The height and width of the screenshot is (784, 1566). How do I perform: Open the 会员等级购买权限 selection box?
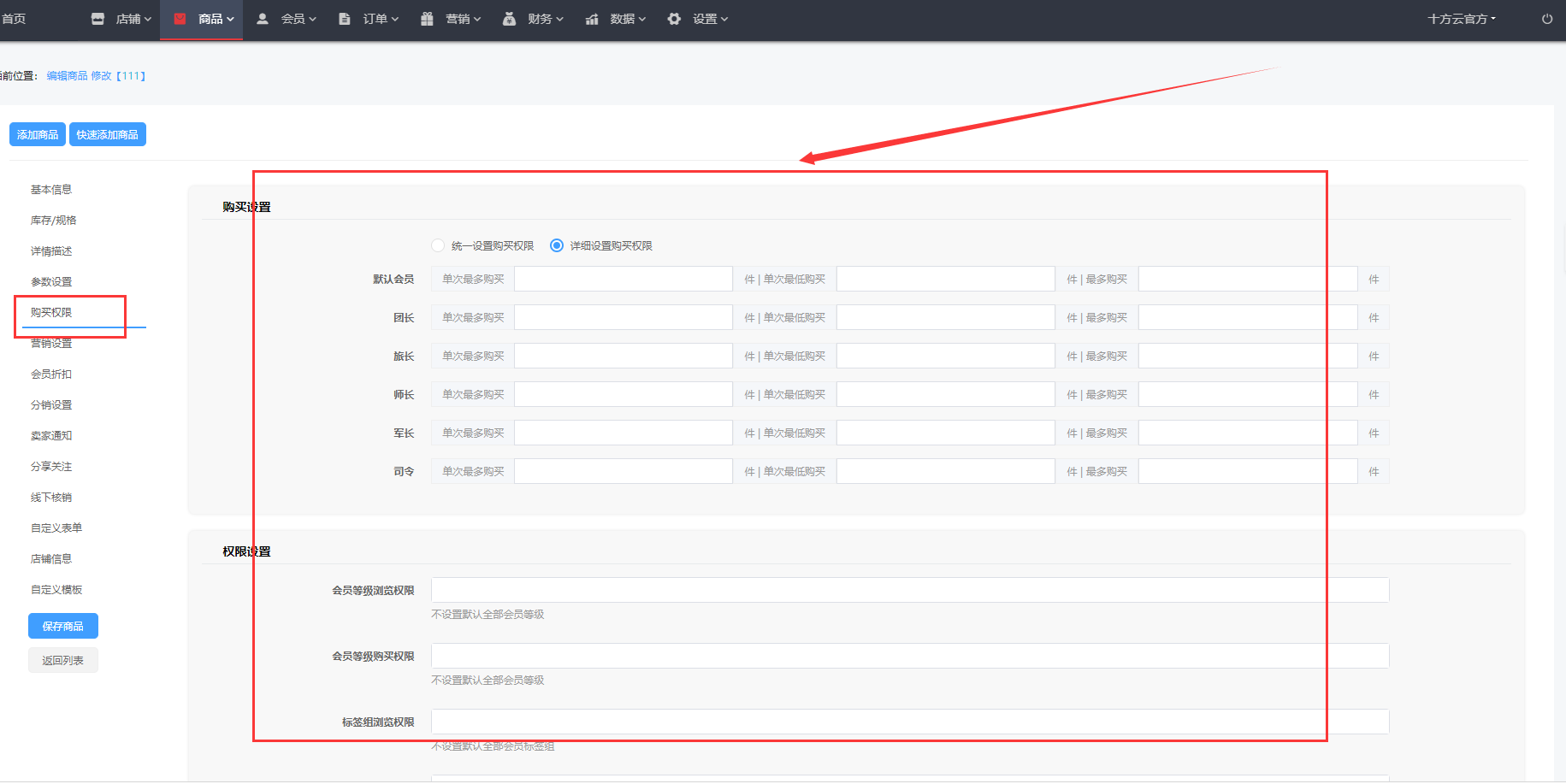[x=909, y=656]
